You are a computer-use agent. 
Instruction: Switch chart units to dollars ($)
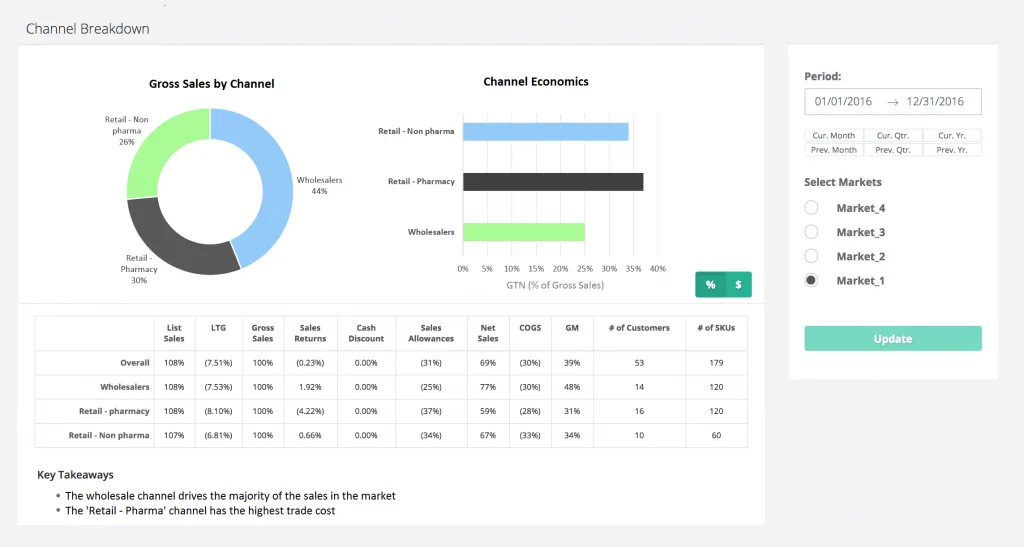pyautogui.click(x=738, y=285)
